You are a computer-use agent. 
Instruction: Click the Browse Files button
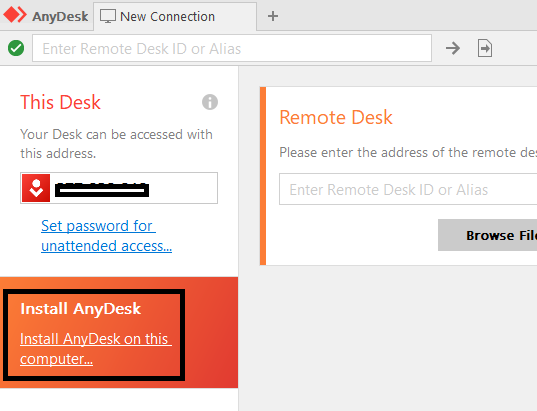pos(488,235)
